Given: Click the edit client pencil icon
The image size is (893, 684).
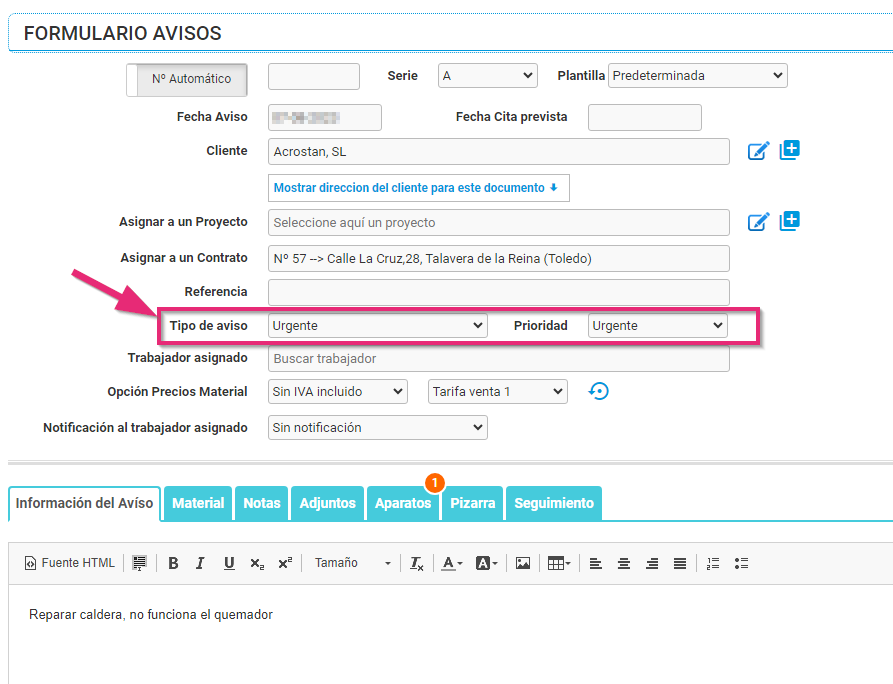Looking at the screenshot, I should pyautogui.click(x=759, y=151).
